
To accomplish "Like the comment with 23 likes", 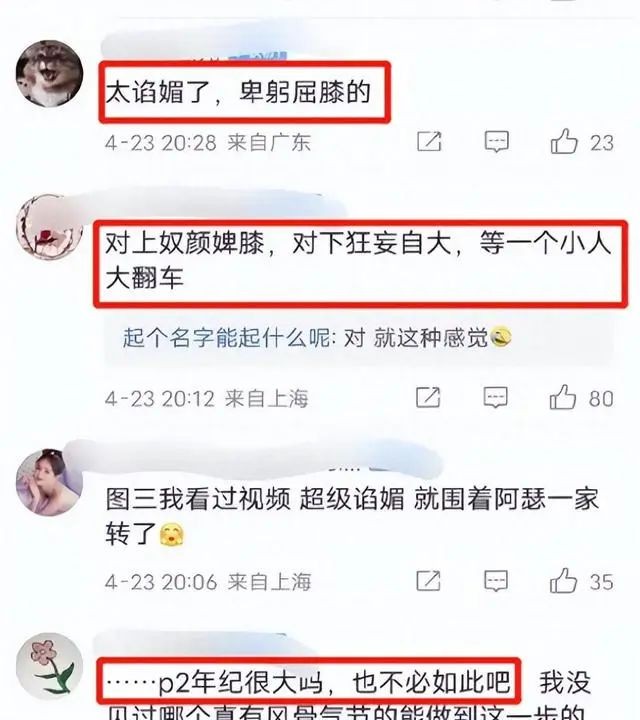I will 564,141.
